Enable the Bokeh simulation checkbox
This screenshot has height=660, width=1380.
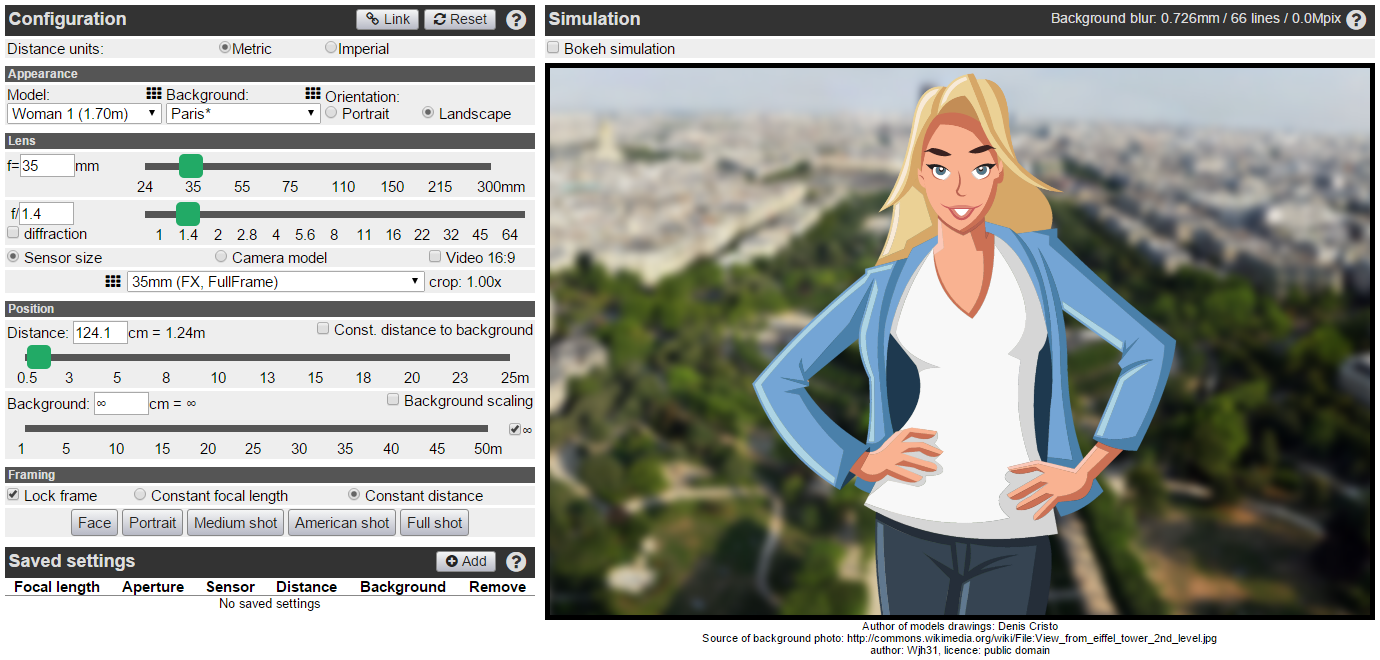pos(553,48)
